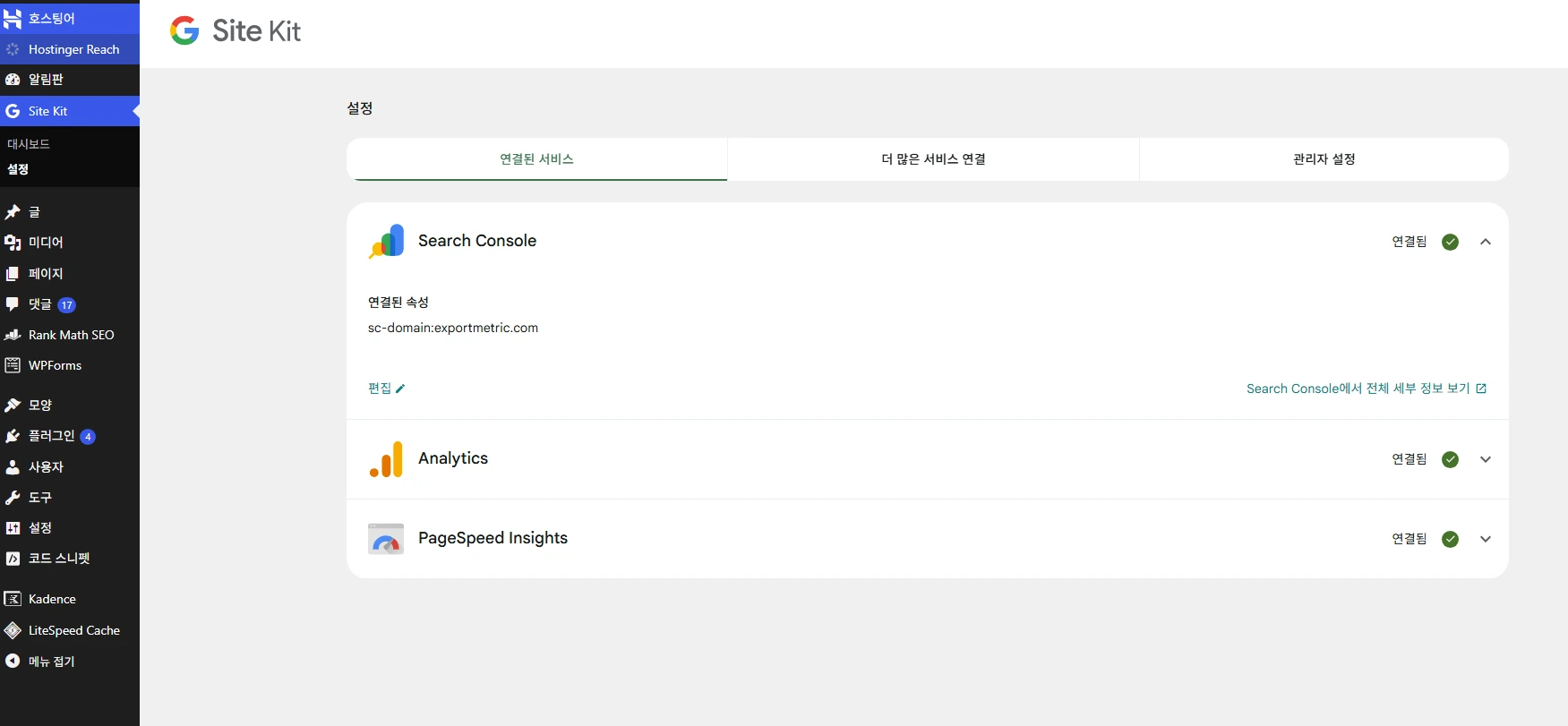Click the 메뉴 접기 label

52,662
